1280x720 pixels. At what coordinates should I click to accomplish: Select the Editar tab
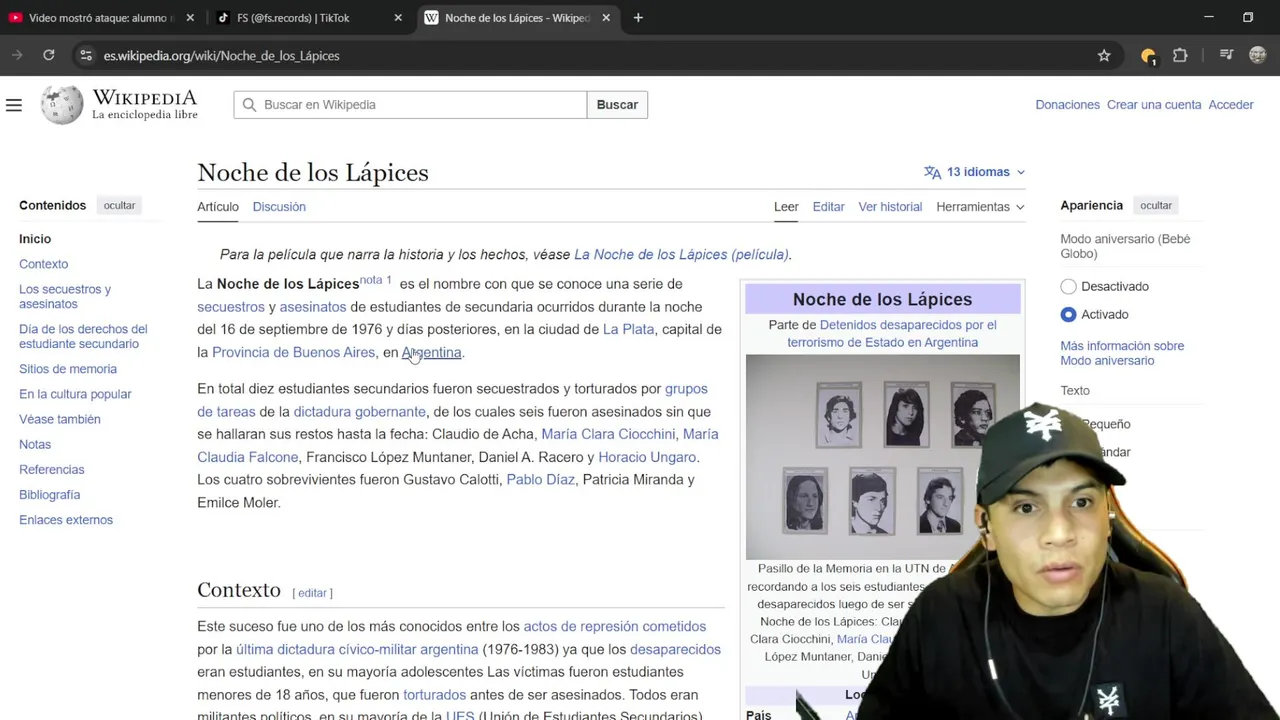coord(828,207)
